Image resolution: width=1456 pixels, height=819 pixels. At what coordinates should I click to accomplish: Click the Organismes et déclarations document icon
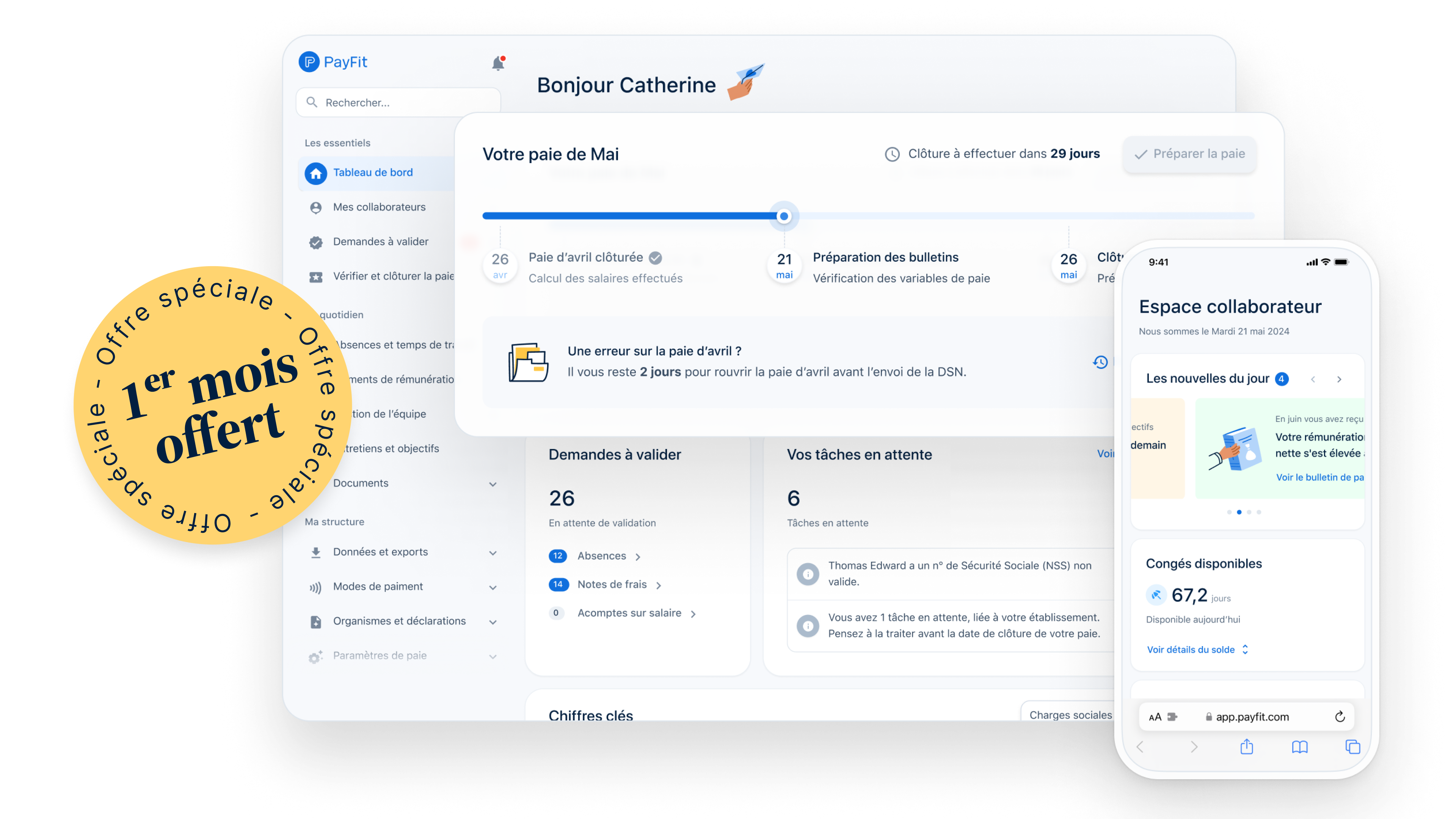(316, 622)
